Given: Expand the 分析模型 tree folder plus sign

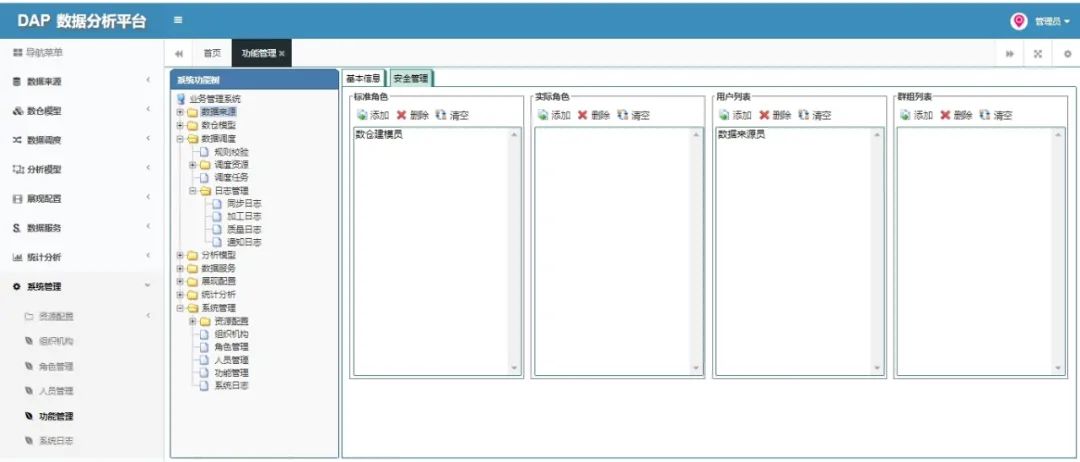Looking at the screenshot, I should tap(180, 255).
